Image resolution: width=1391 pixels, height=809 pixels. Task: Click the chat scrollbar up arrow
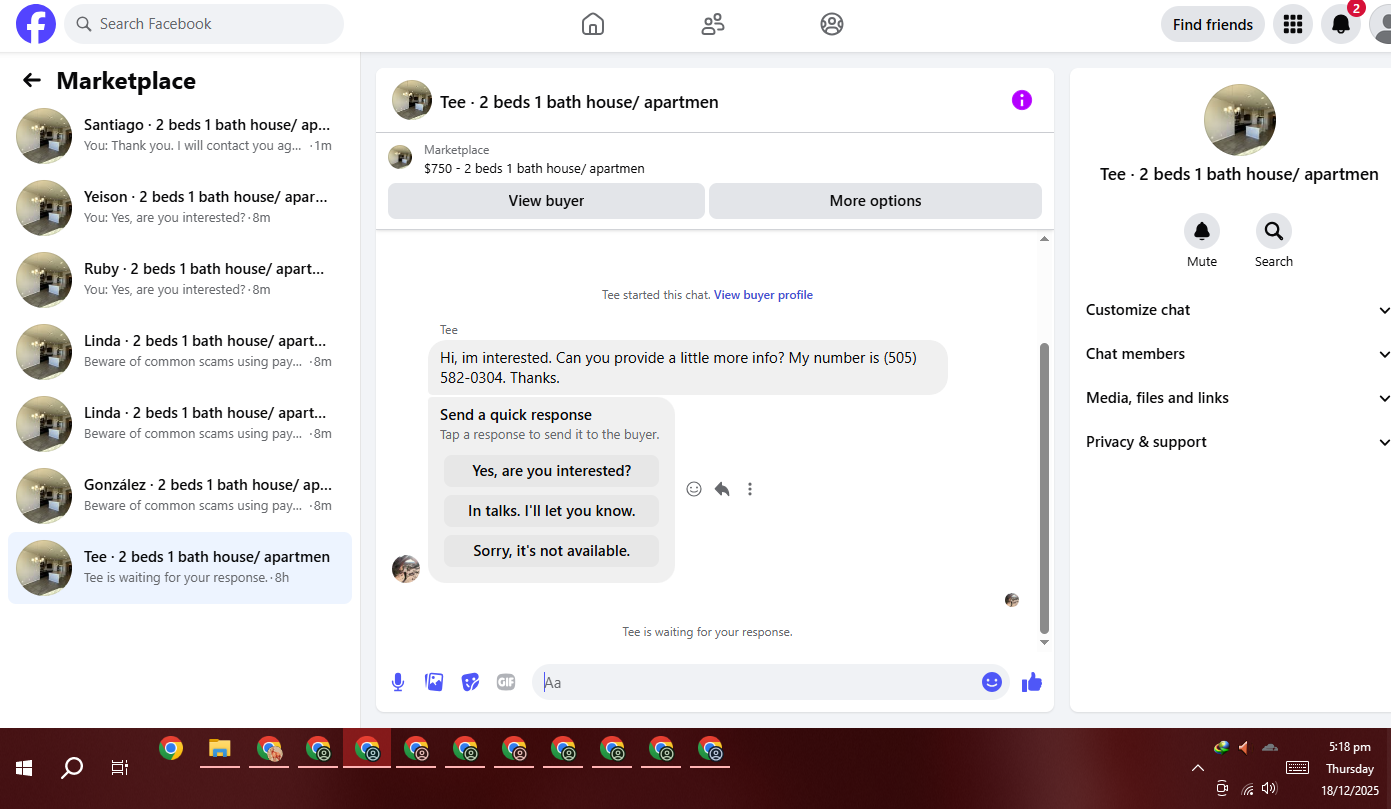point(1045,238)
